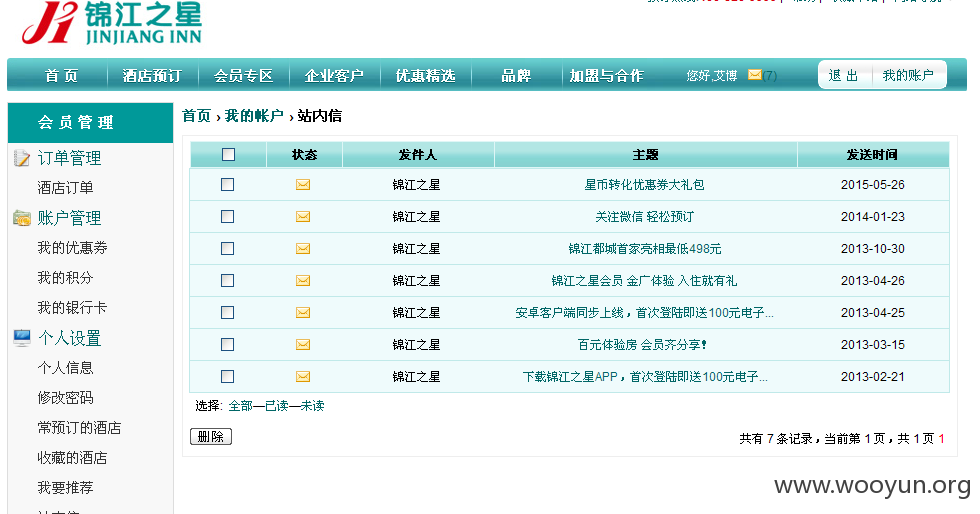Select 未读 unread messages link
Image resolution: width=980 pixels, height=514 pixels.
point(312,406)
